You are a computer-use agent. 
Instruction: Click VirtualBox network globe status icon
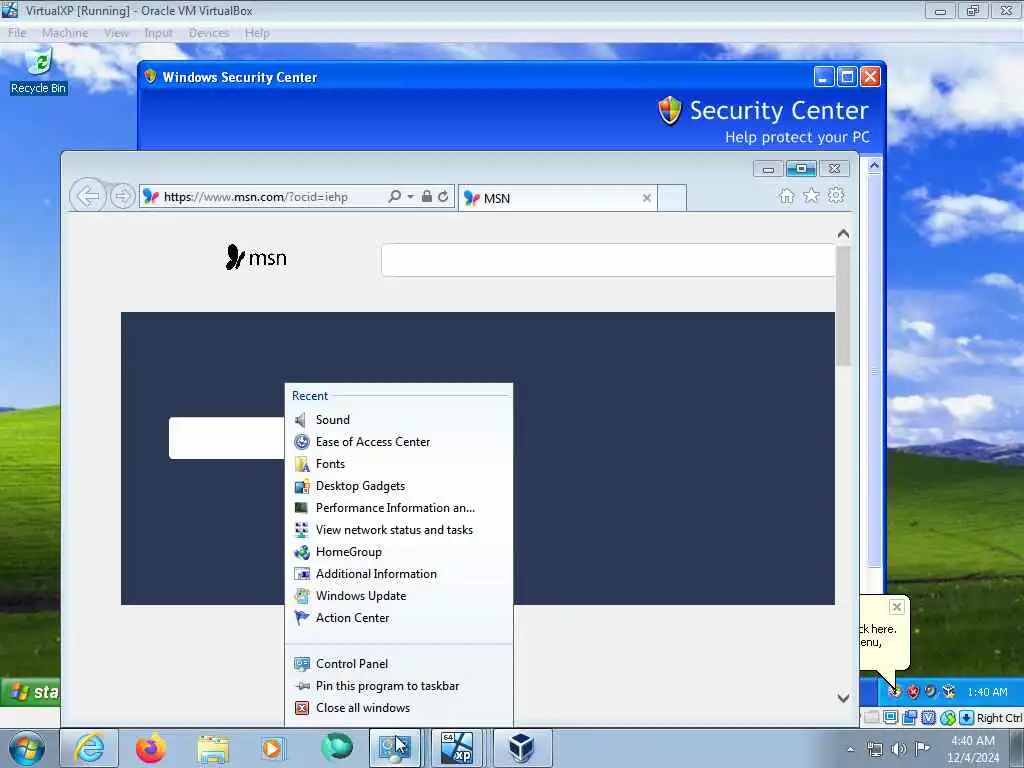point(948,718)
